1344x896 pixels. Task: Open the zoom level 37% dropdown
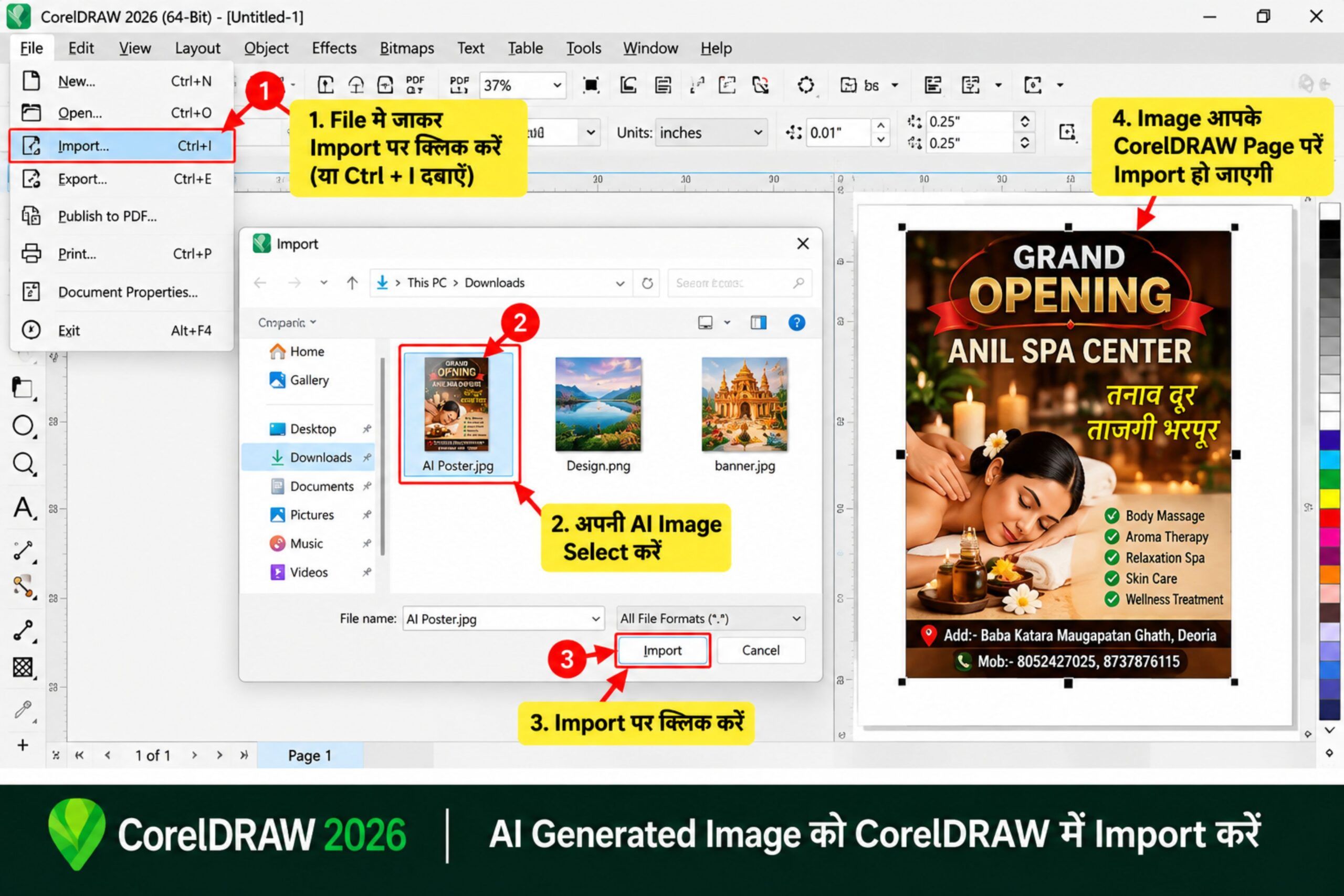pyautogui.click(x=556, y=85)
